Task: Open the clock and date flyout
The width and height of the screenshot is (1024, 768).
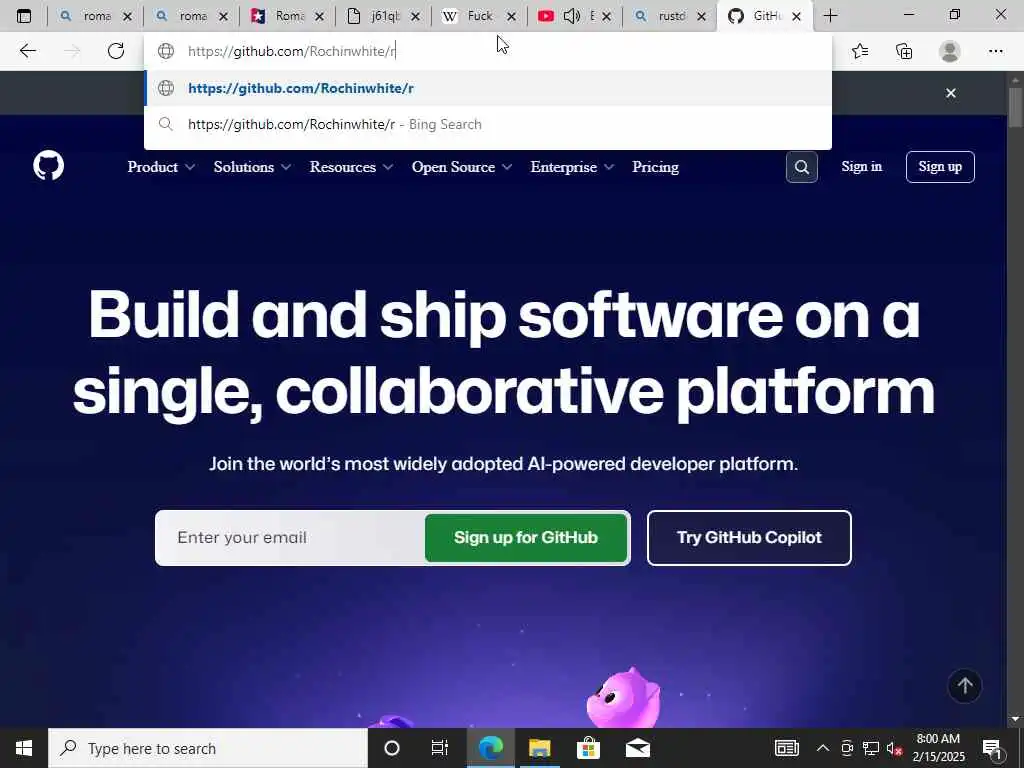Action: click(938, 748)
